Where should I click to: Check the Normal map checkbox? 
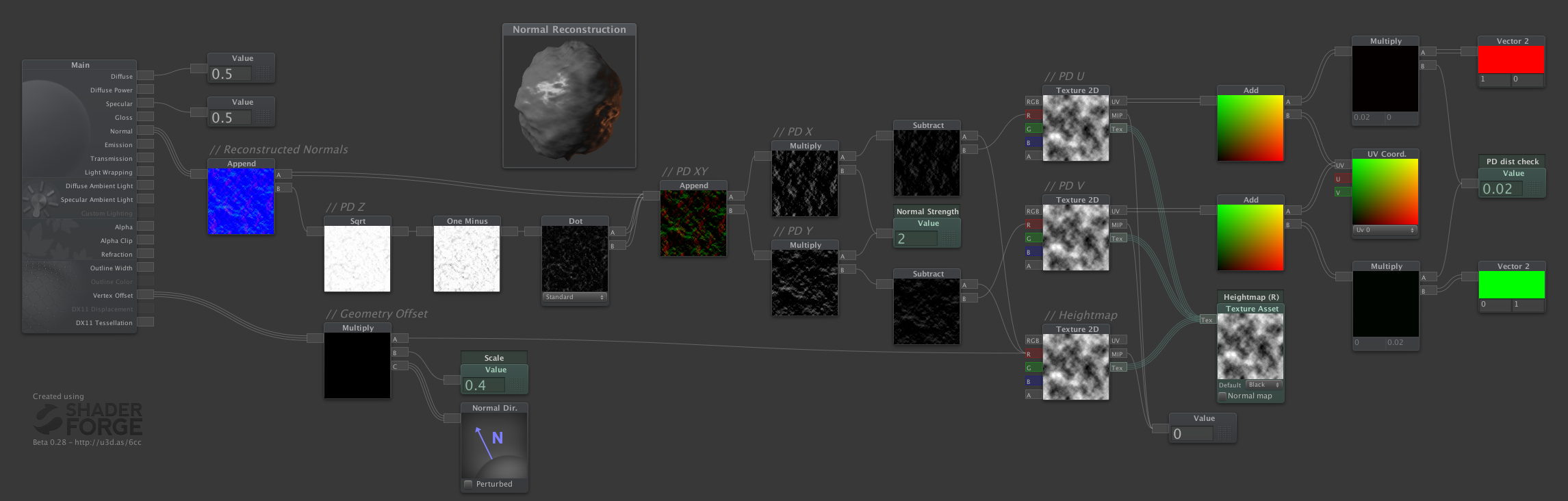tap(1222, 396)
